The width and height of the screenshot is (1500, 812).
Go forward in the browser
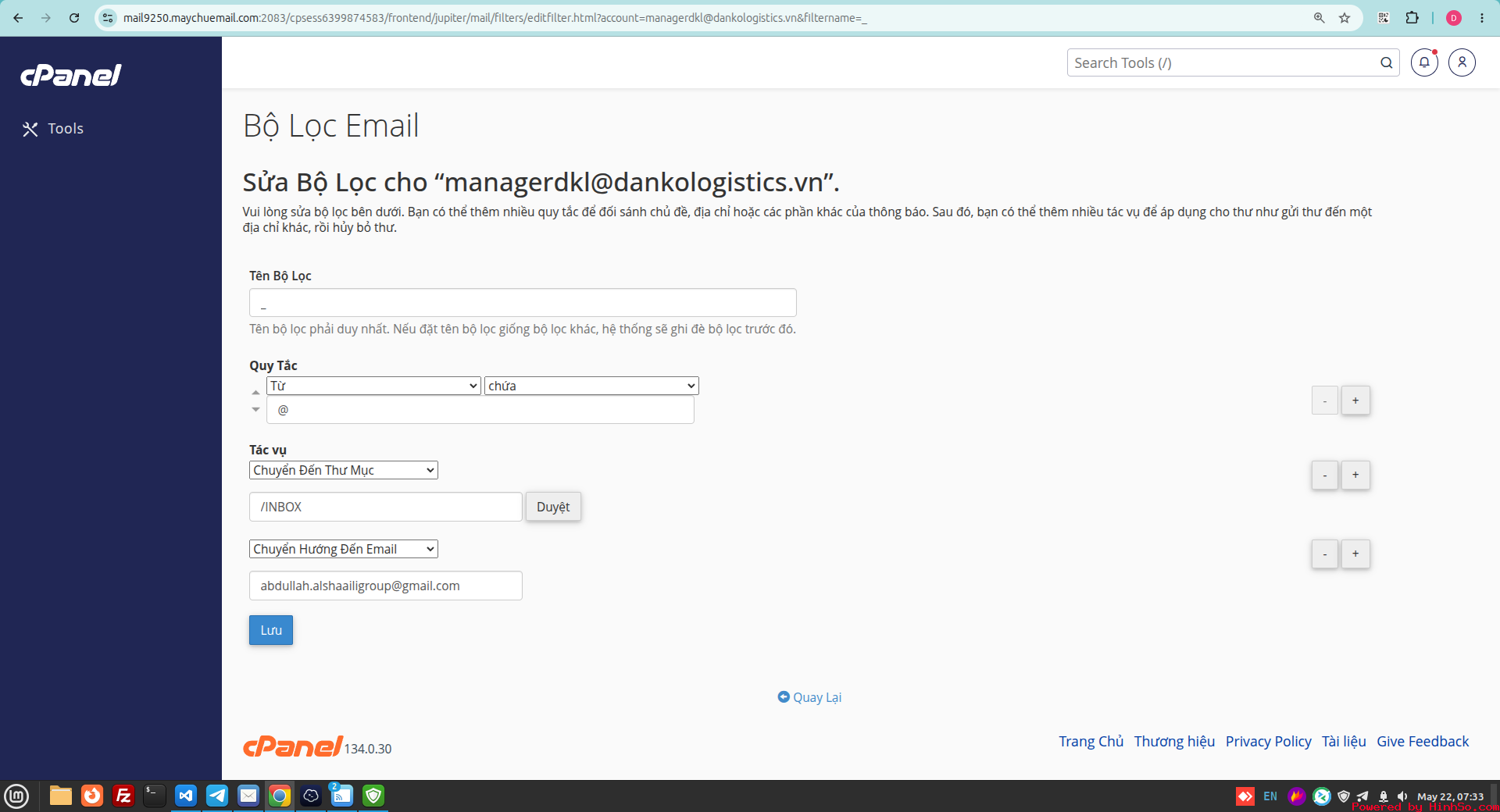(45, 17)
